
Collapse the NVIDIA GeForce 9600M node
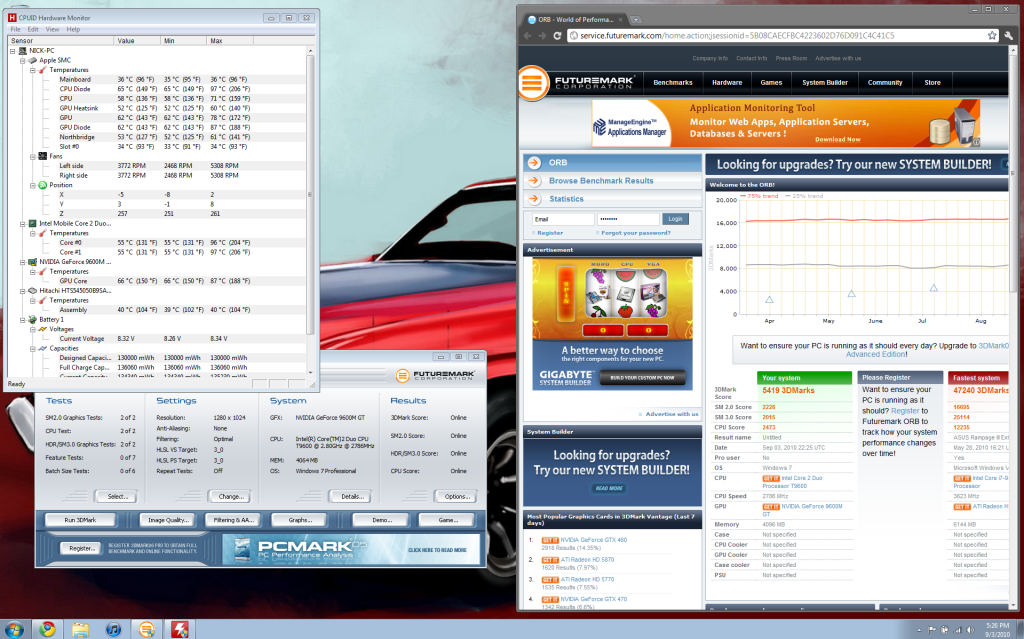coord(23,262)
